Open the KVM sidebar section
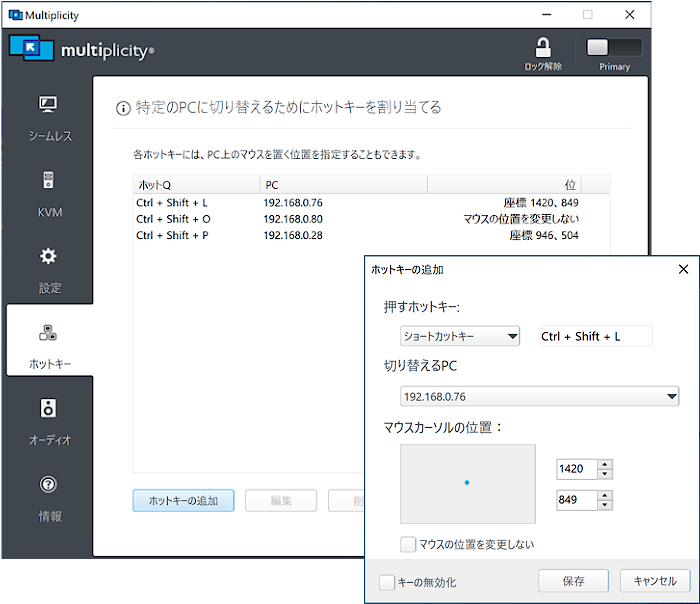This screenshot has height=604, width=700. pos(48,195)
